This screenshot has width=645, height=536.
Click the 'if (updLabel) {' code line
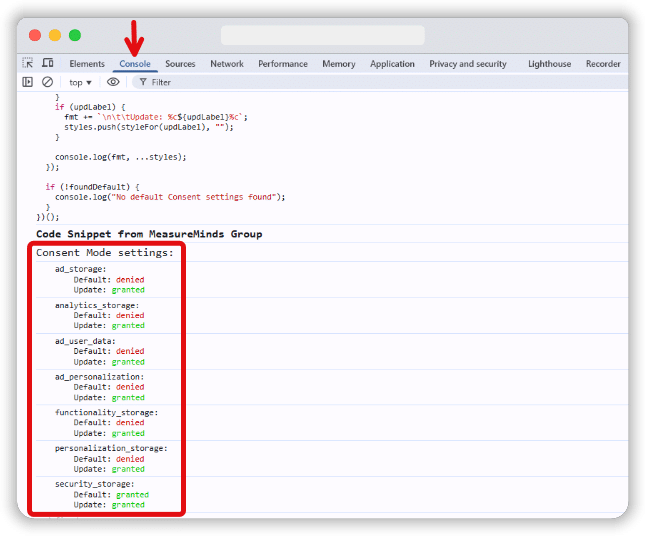(90, 107)
